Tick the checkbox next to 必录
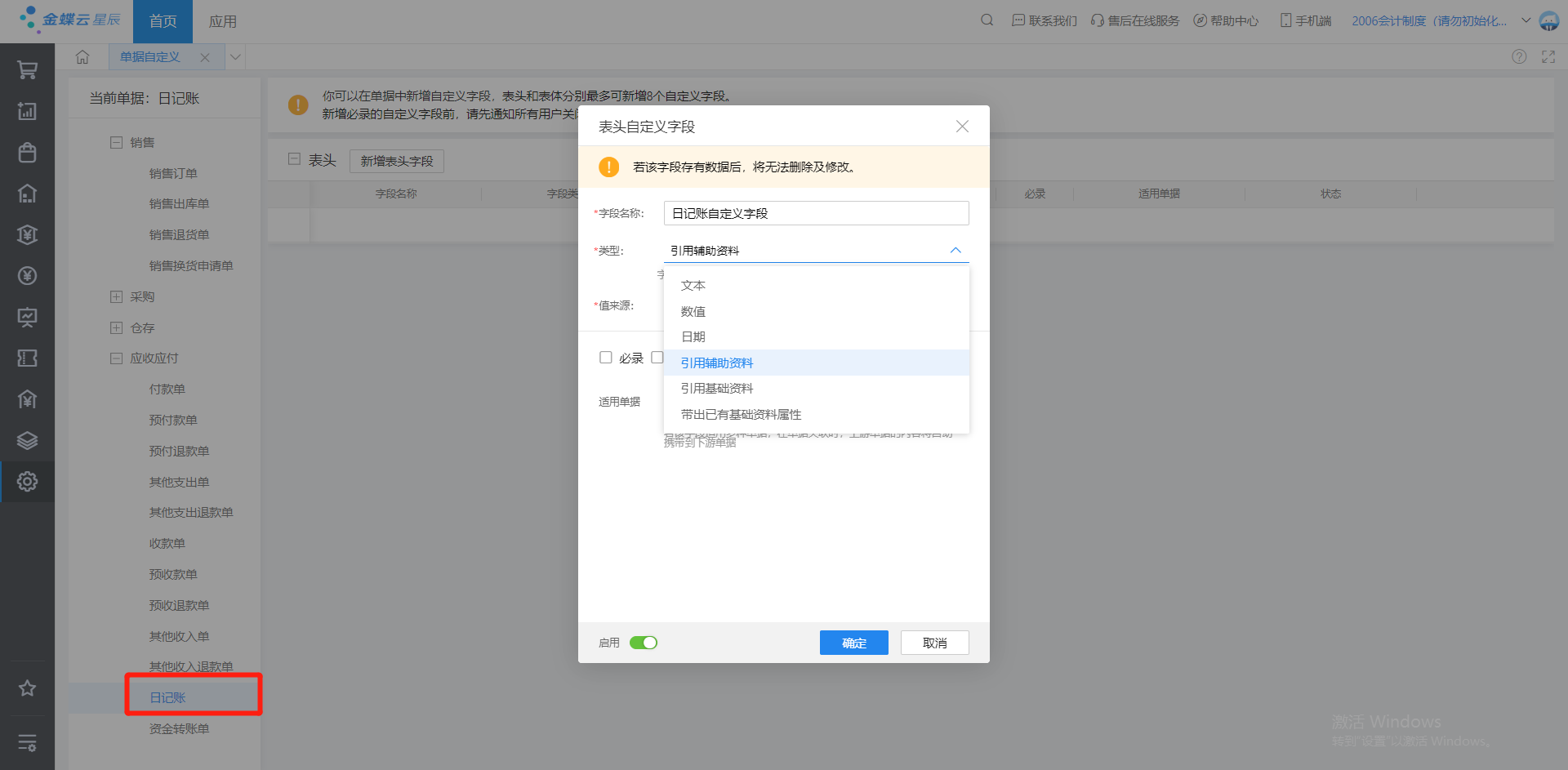The width and height of the screenshot is (1568, 770). point(657,358)
